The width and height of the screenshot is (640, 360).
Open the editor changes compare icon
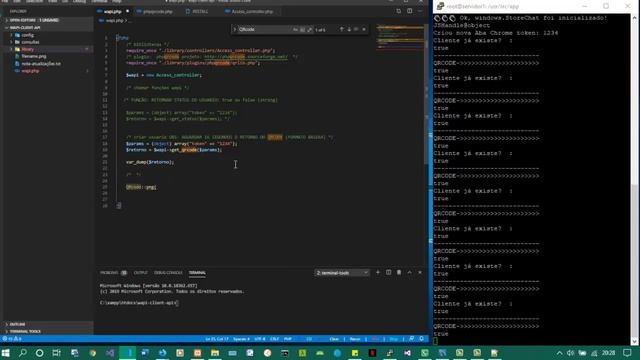pos(399,11)
